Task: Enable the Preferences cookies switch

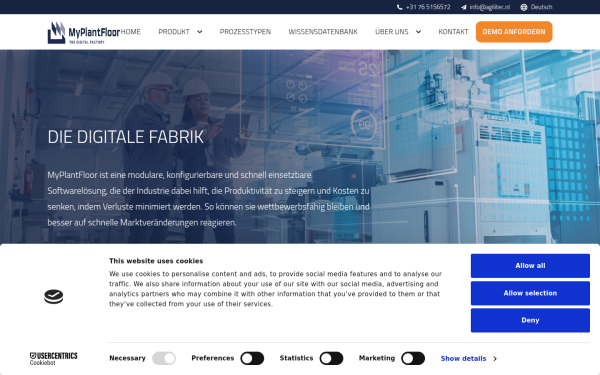Action: 252,359
